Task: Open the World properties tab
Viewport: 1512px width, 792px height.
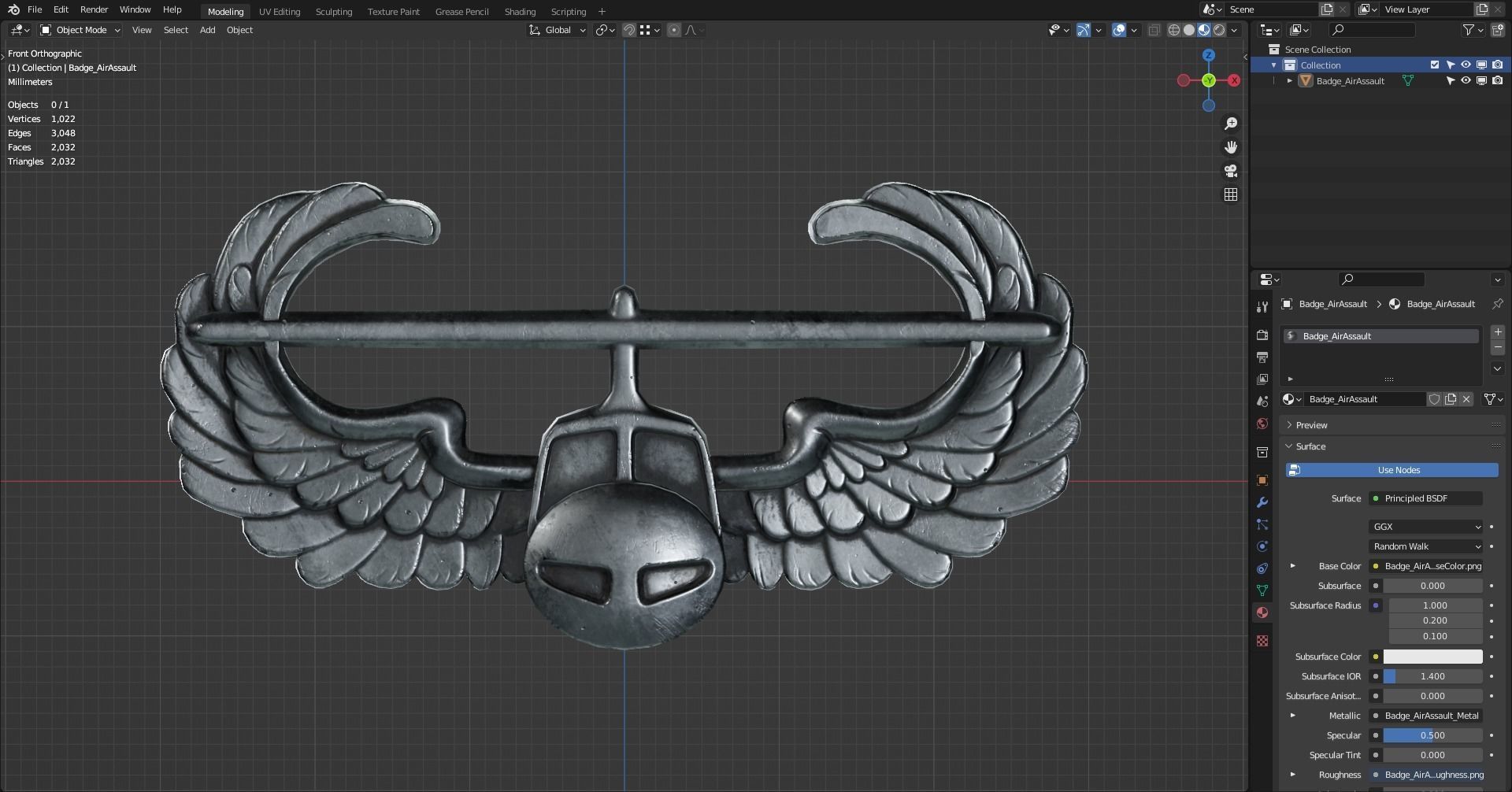Action: coord(1262,424)
